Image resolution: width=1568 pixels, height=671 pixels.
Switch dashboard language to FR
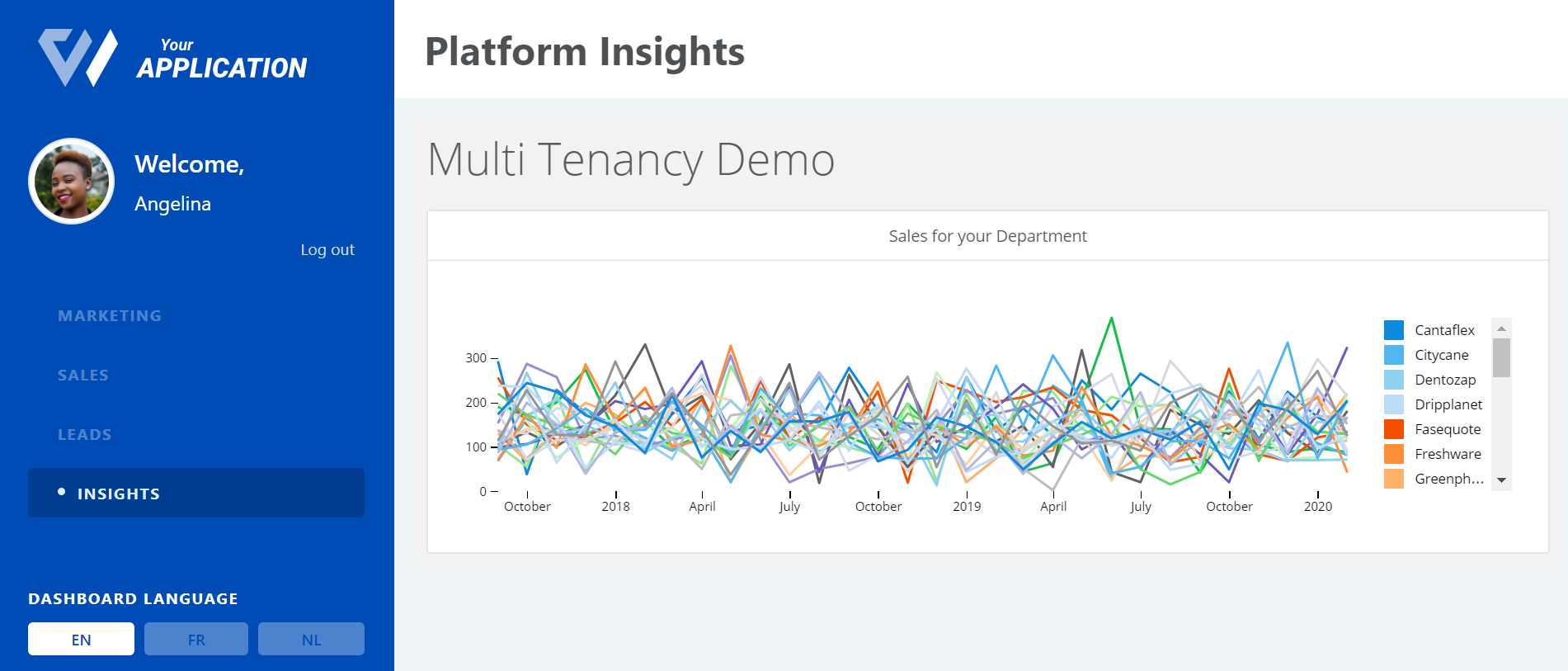[x=196, y=639]
